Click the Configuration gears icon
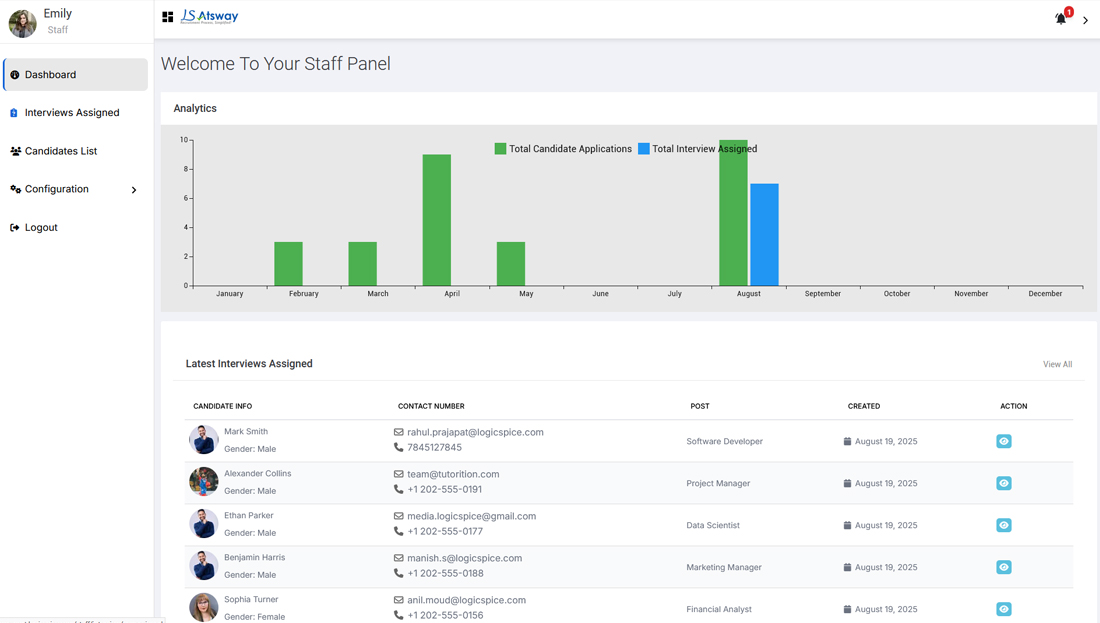 [x=15, y=189]
